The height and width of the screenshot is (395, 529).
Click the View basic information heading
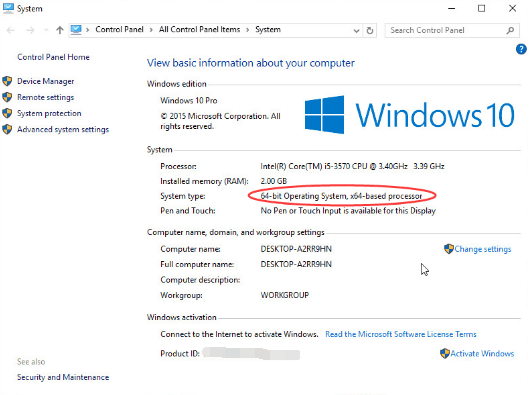coord(251,63)
